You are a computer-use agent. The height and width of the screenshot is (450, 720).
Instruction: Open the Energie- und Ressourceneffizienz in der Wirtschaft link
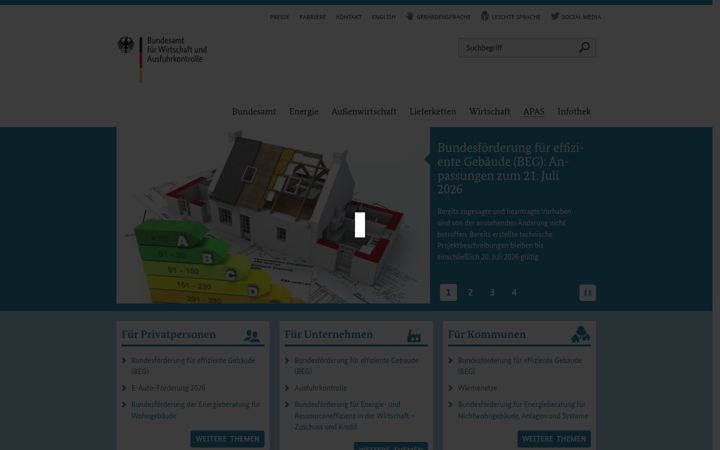point(354,416)
